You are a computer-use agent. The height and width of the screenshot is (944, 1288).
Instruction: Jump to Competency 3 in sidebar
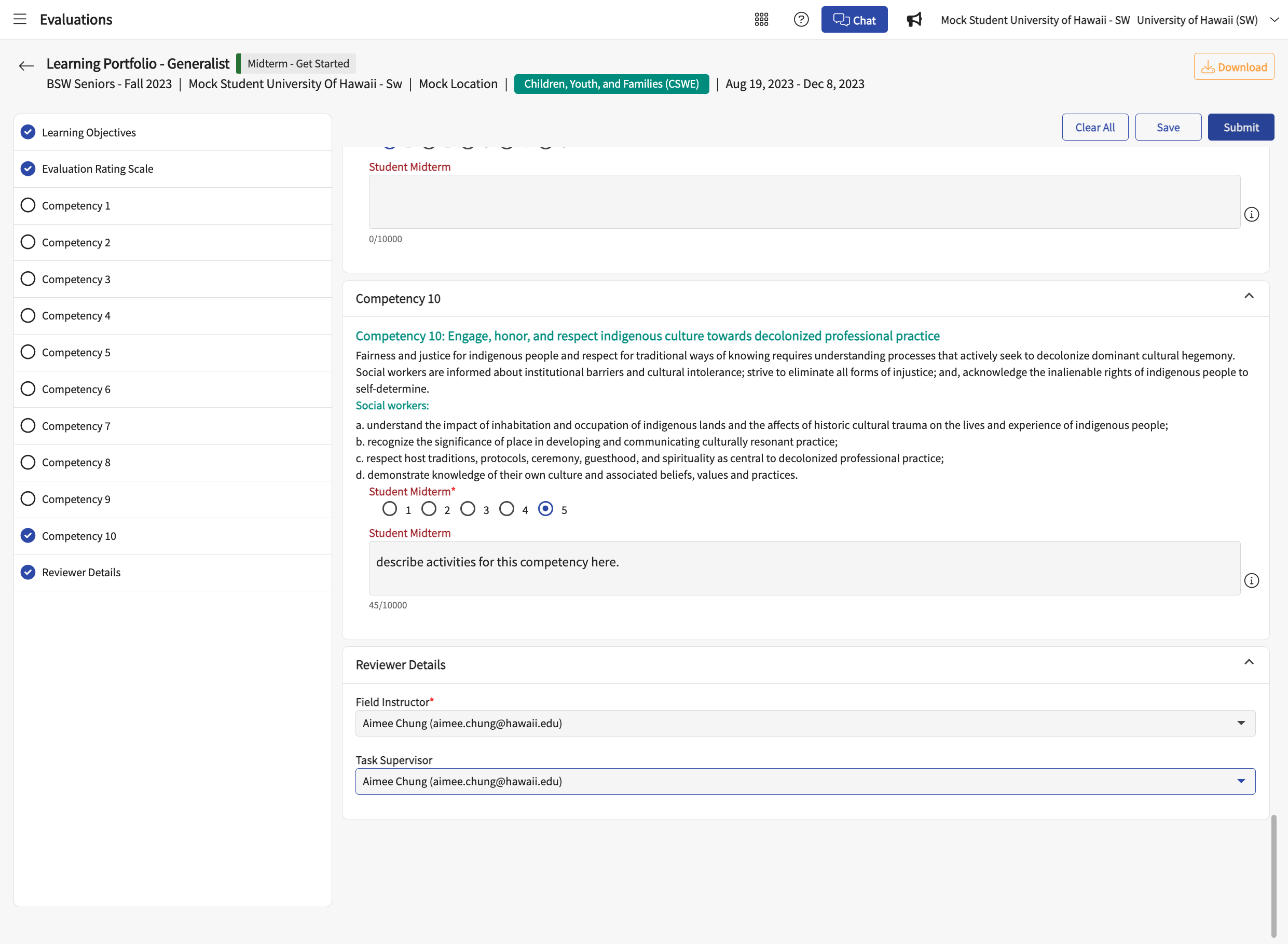point(173,279)
